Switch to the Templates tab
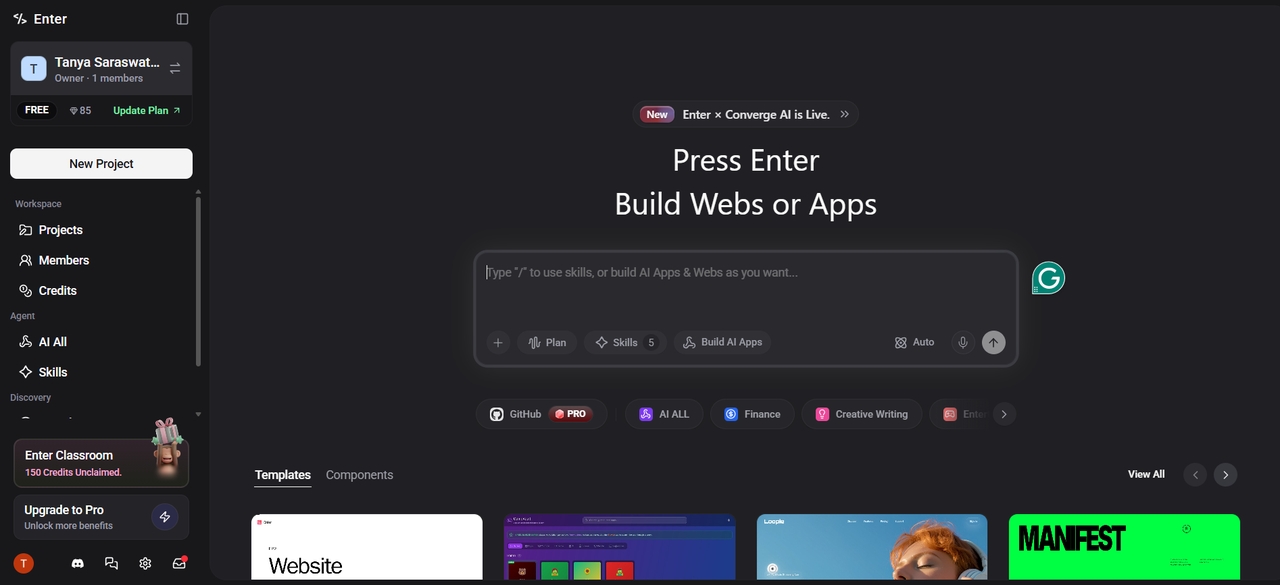Viewport: 1280px width, 585px height. pos(283,475)
